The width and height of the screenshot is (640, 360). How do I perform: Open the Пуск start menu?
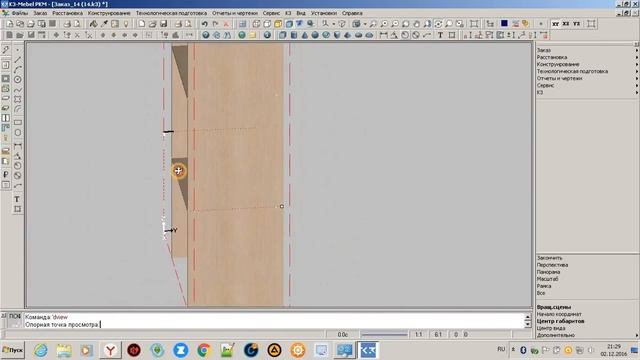click(13, 350)
